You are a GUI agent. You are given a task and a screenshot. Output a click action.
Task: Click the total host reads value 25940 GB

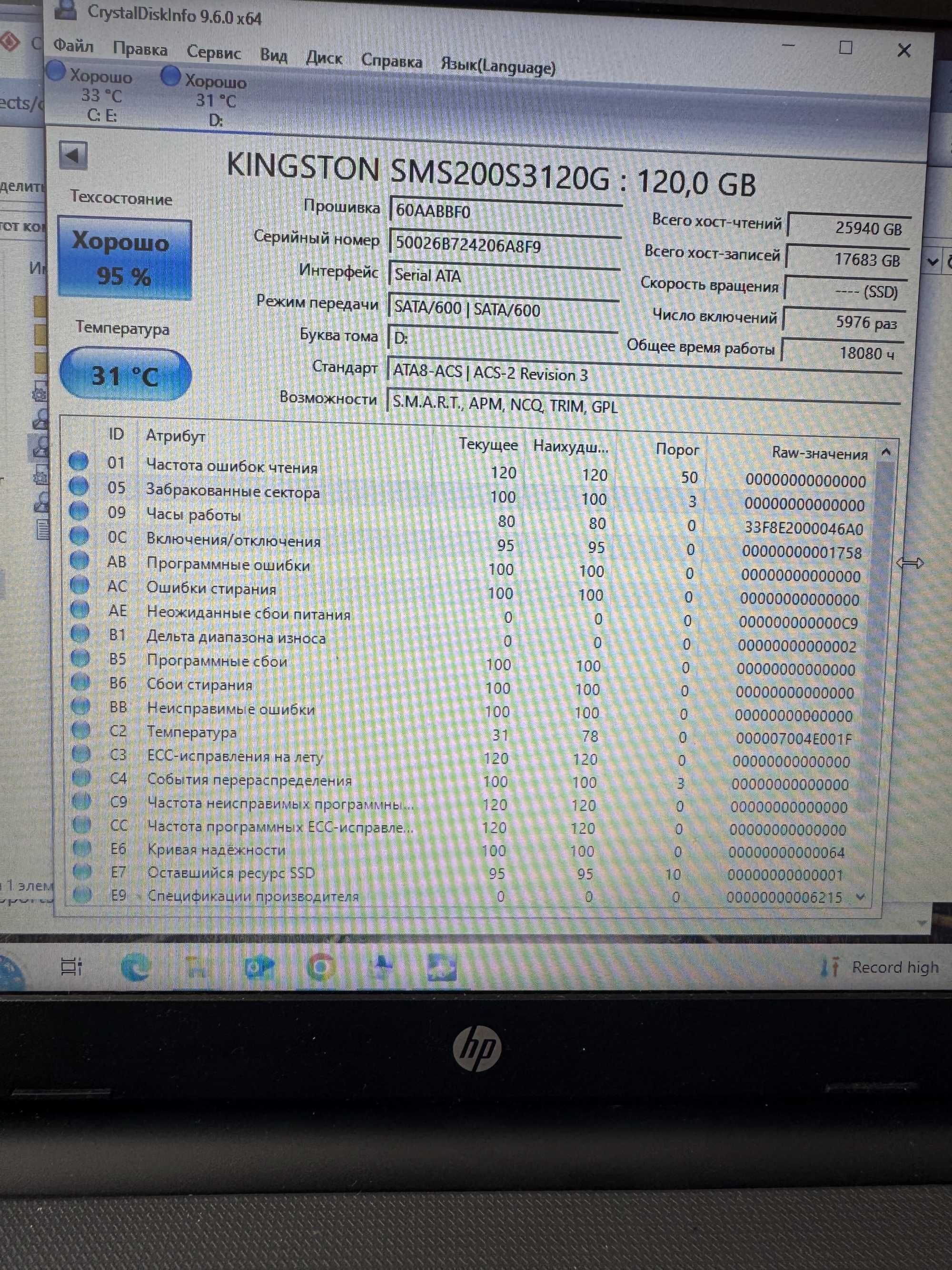848,226
